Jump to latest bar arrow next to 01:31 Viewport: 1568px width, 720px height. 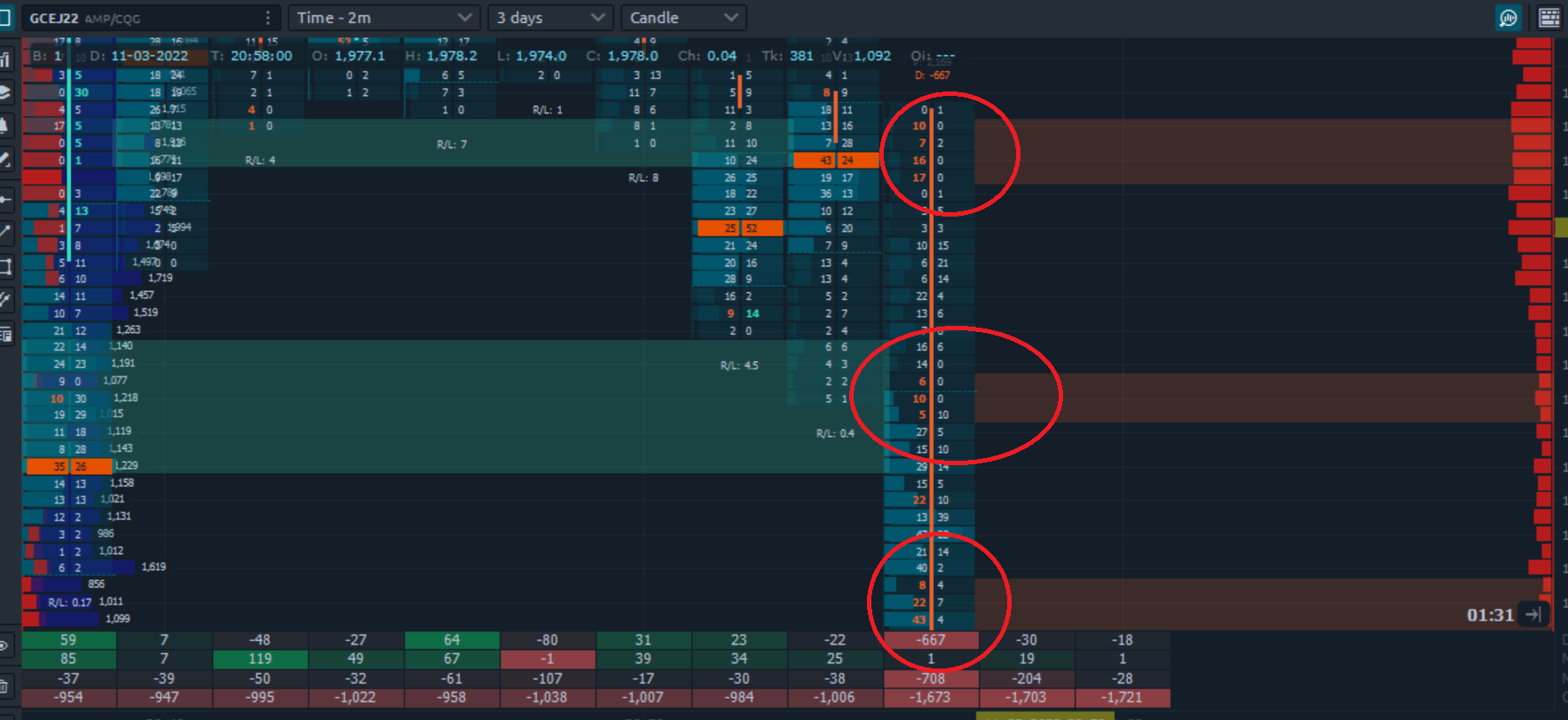1533,614
